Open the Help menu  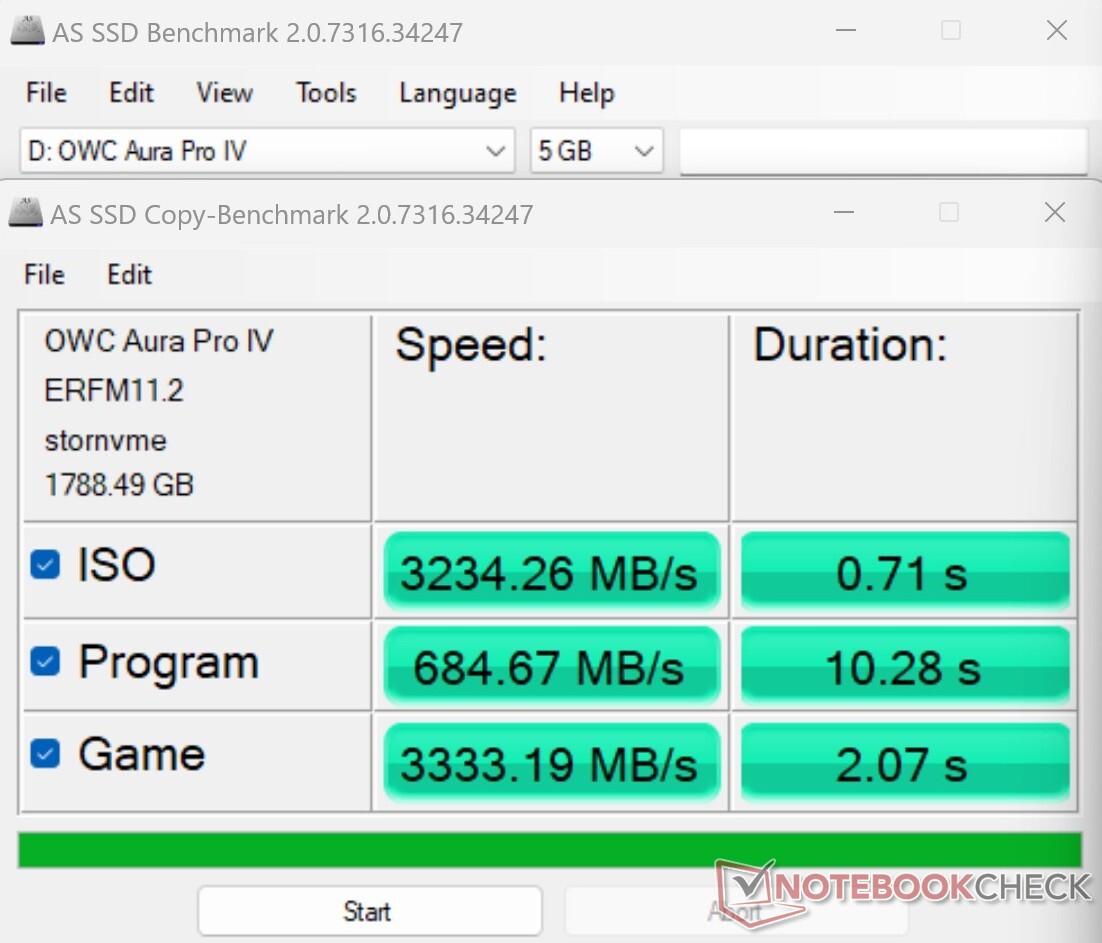[x=587, y=93]
